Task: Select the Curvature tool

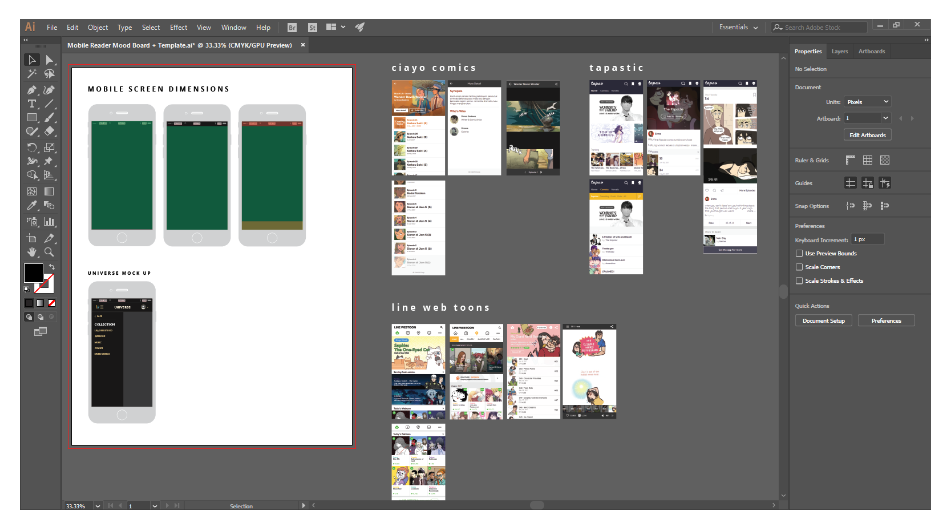Action: point(49,90)
